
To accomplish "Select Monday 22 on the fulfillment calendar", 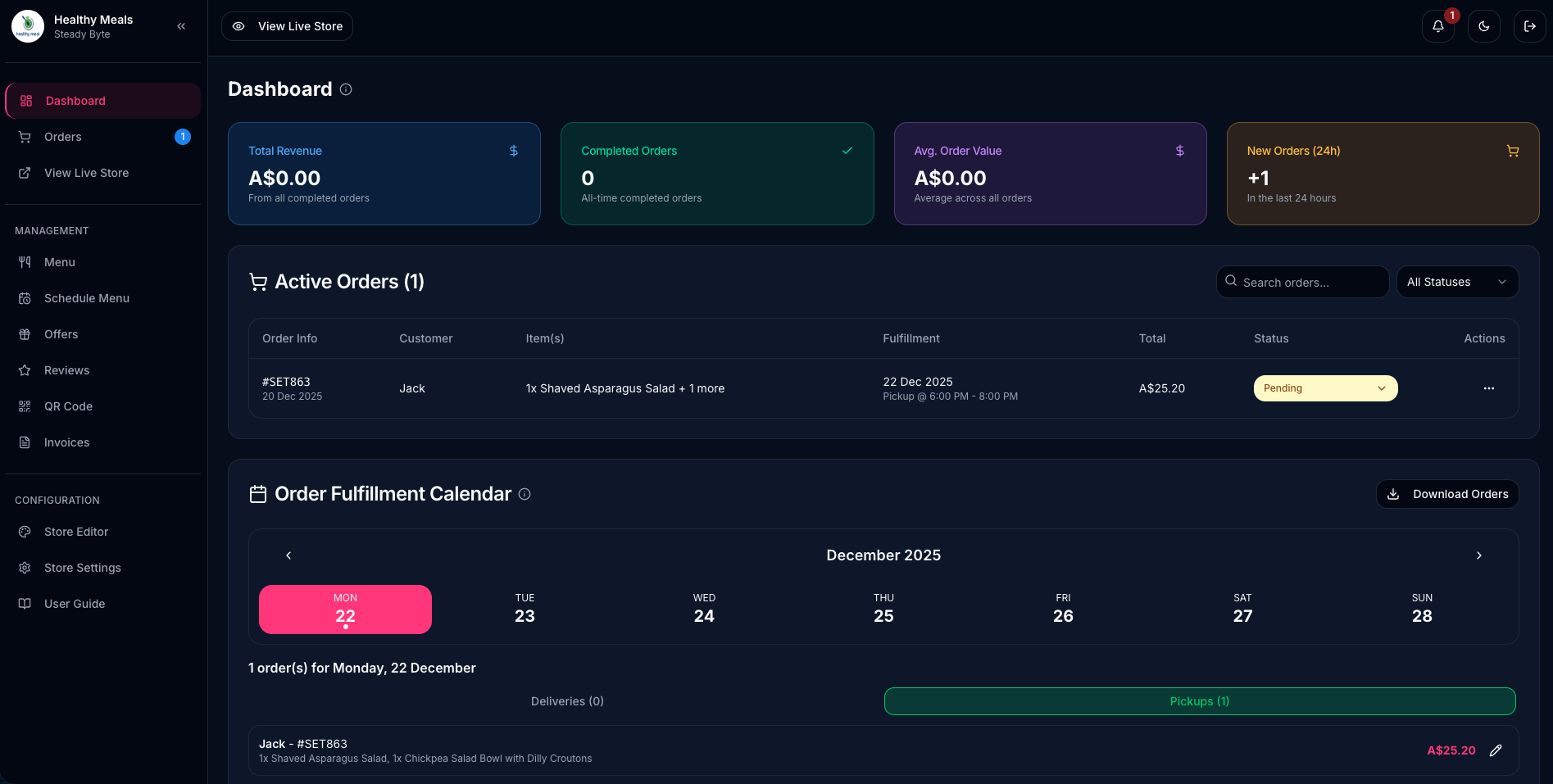I will [345, 609].
